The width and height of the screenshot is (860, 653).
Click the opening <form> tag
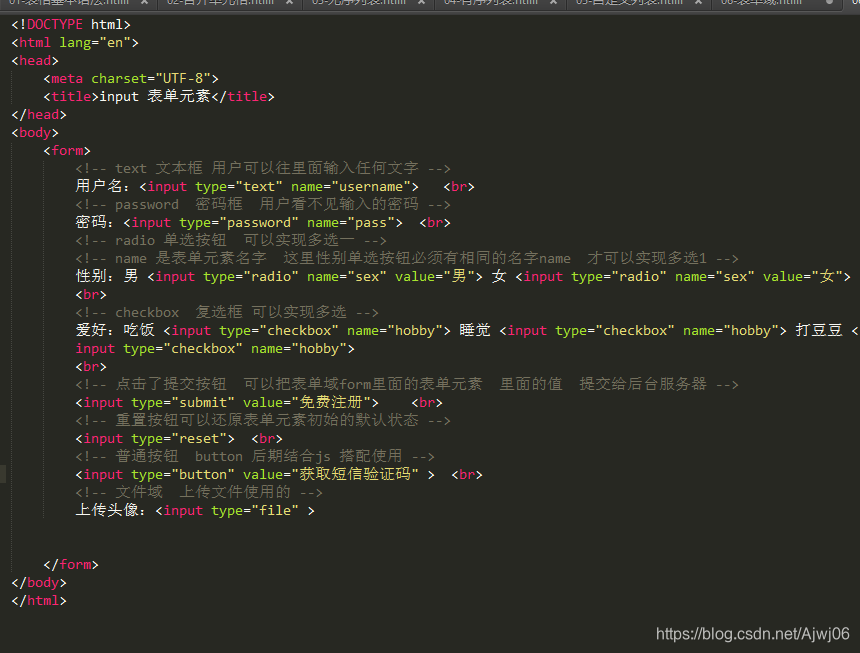tap(67, 151)
